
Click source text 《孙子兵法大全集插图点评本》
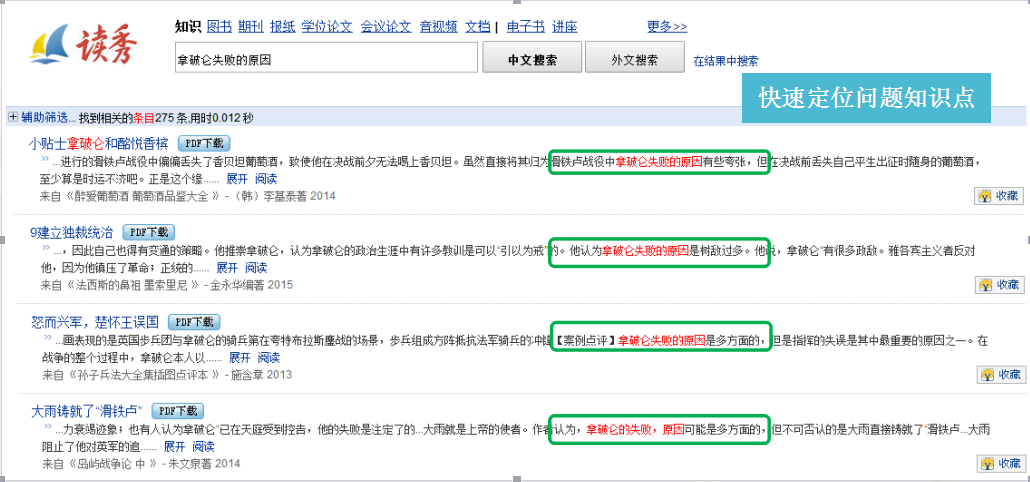(142, 375)
